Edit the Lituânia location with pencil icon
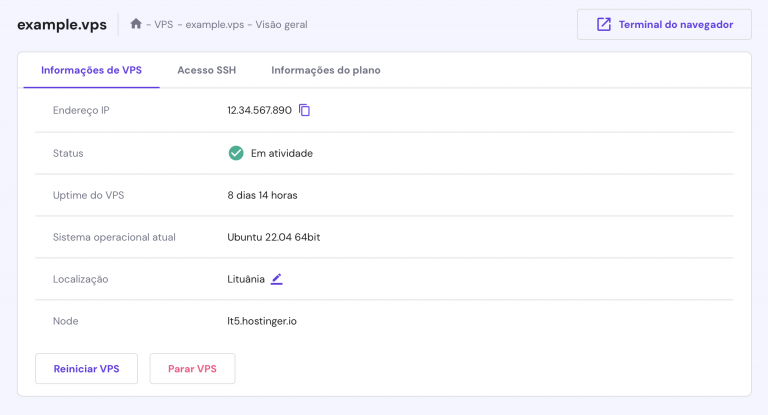The width and height of the screenshot is (768, 415). coord(277,279)
